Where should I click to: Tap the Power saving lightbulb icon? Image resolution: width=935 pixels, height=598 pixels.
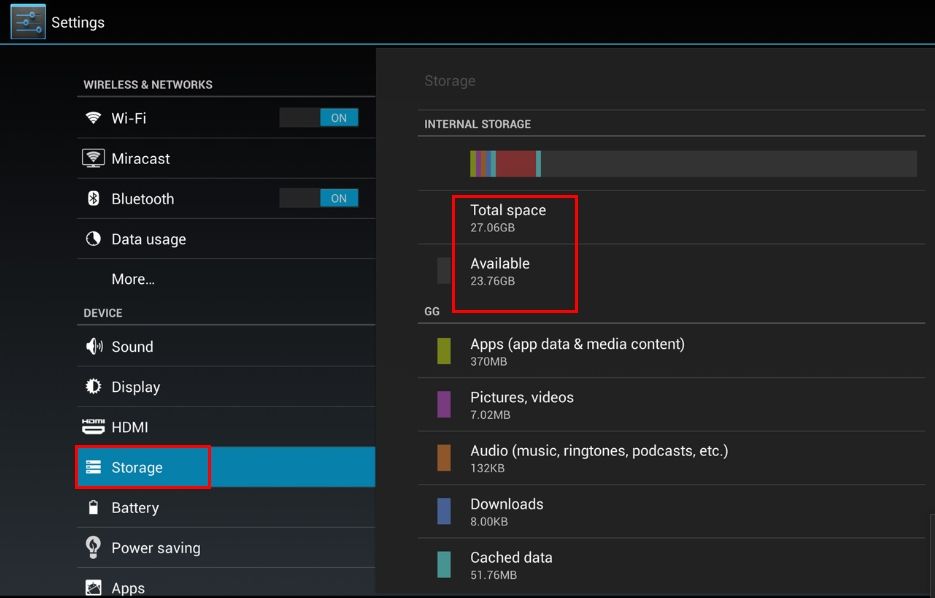[x=93, y=547]
